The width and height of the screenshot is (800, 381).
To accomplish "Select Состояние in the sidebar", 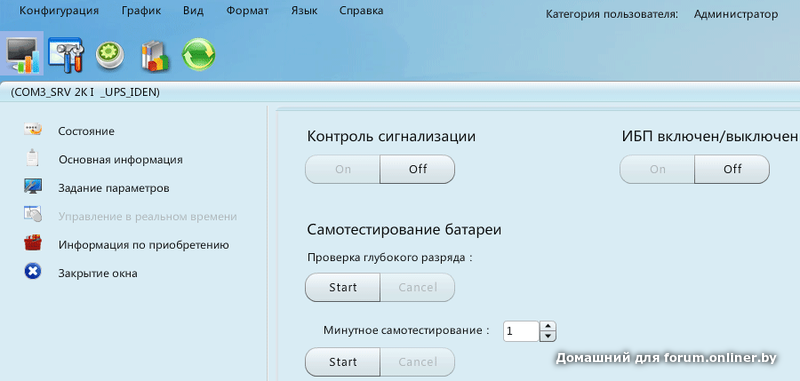I will (x=86, y=131).
